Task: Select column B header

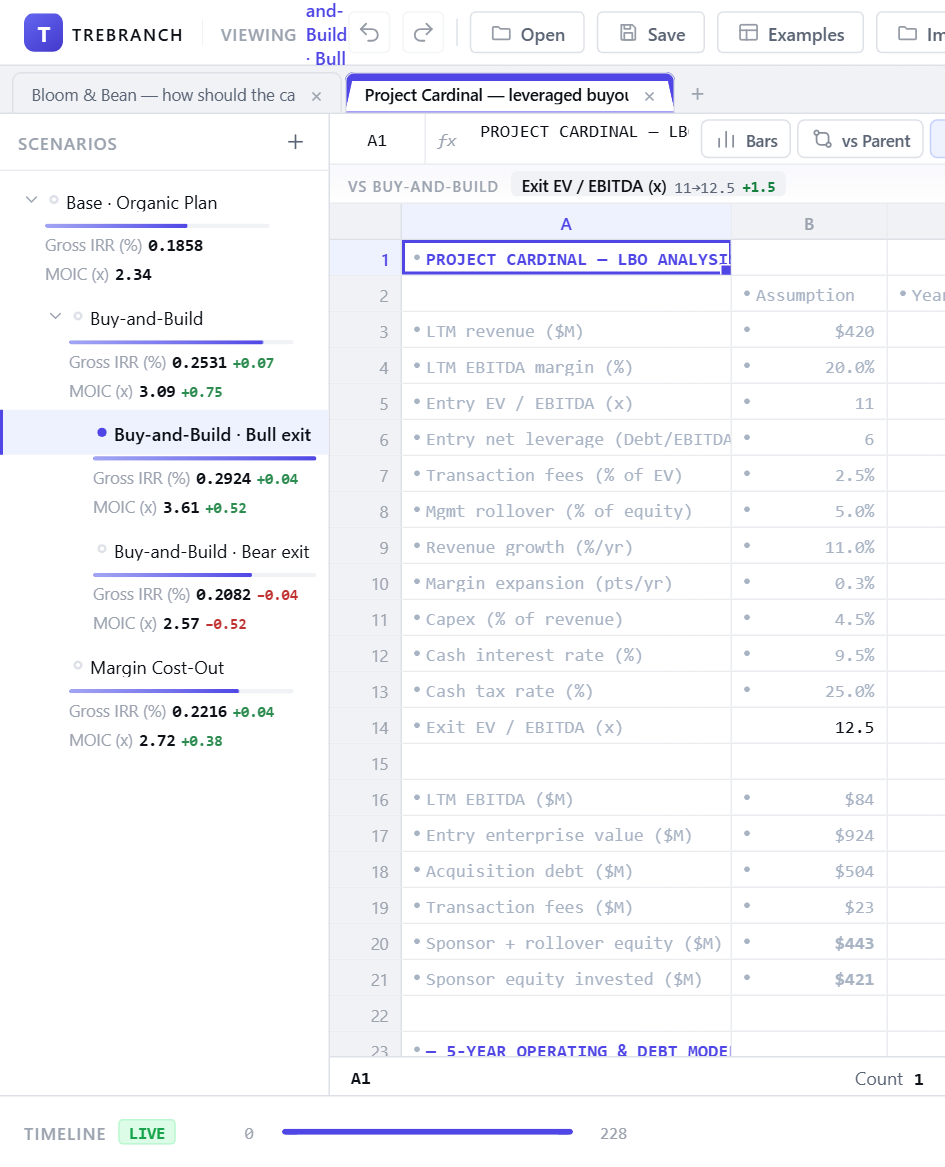Action: click(809, 224)
